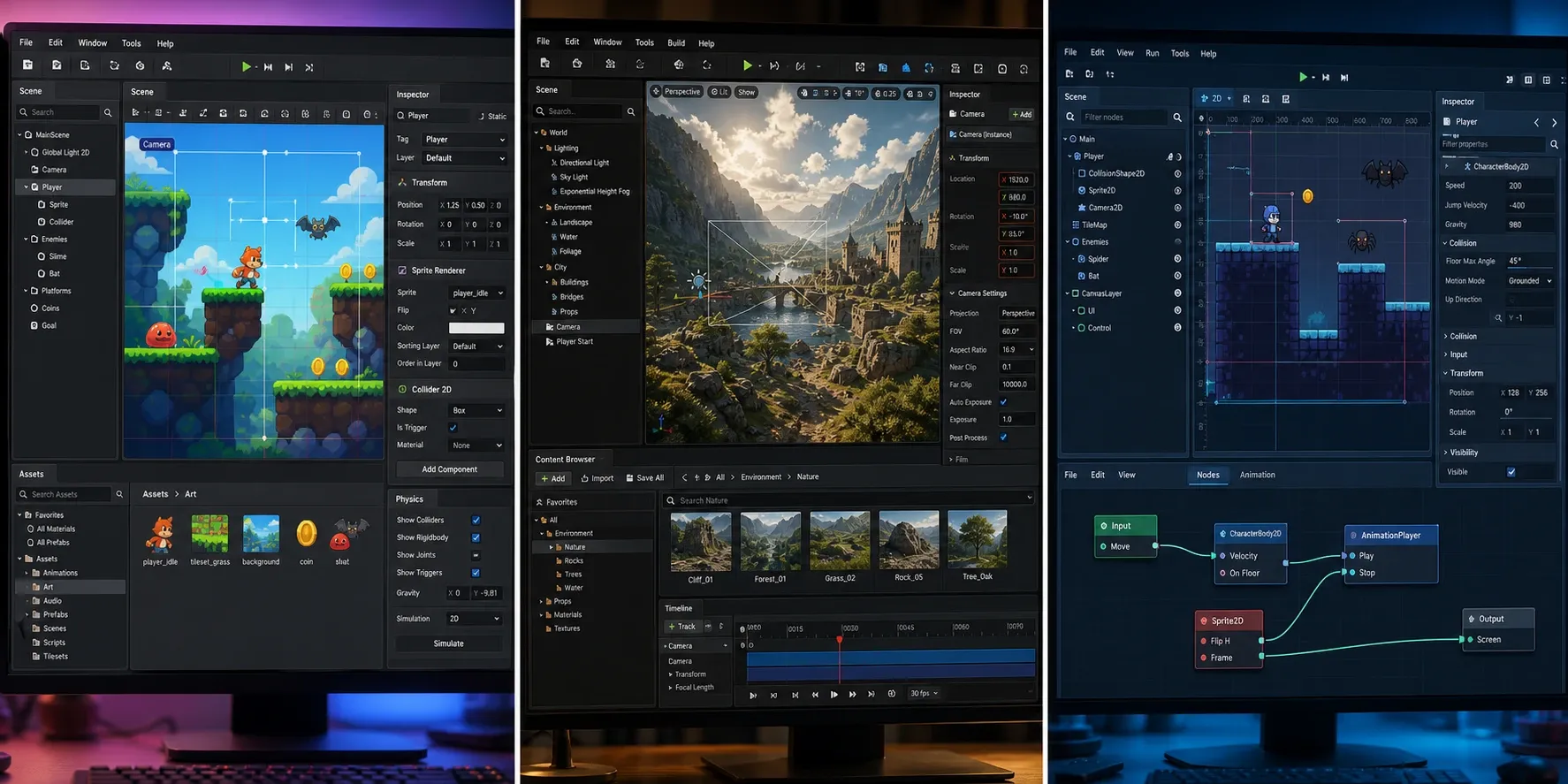Click the red playhead marker in the timeline
The image size is (1568, 784).
pyautogui.click(x=840, y=639)
